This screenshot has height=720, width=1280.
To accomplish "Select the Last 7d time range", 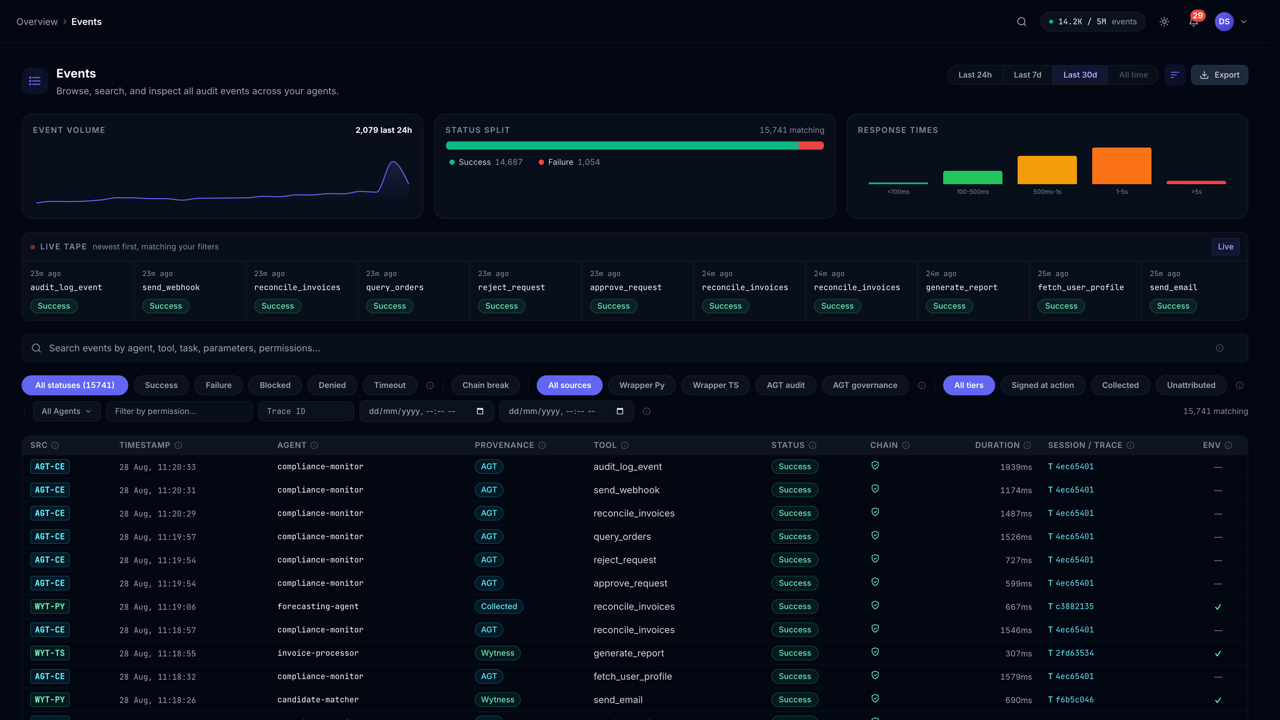I will coord(1027,75).
